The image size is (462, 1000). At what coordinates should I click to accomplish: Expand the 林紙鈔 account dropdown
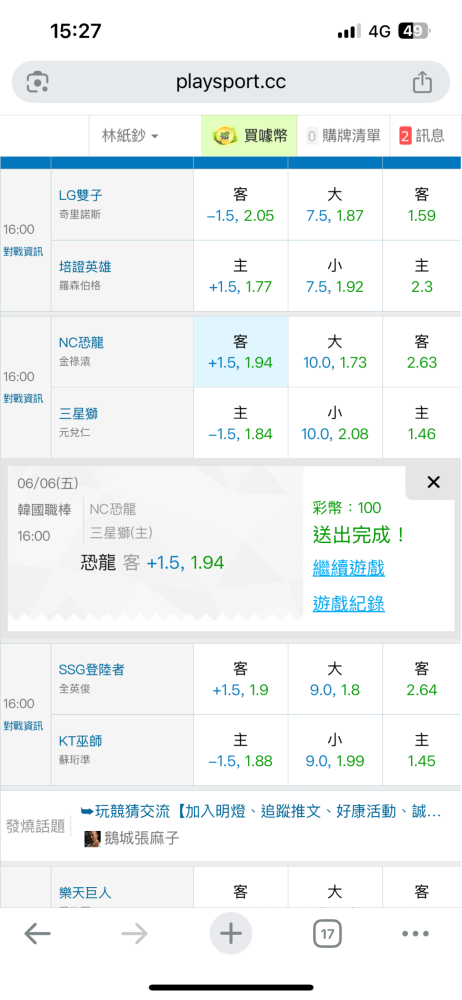point(130,135)
